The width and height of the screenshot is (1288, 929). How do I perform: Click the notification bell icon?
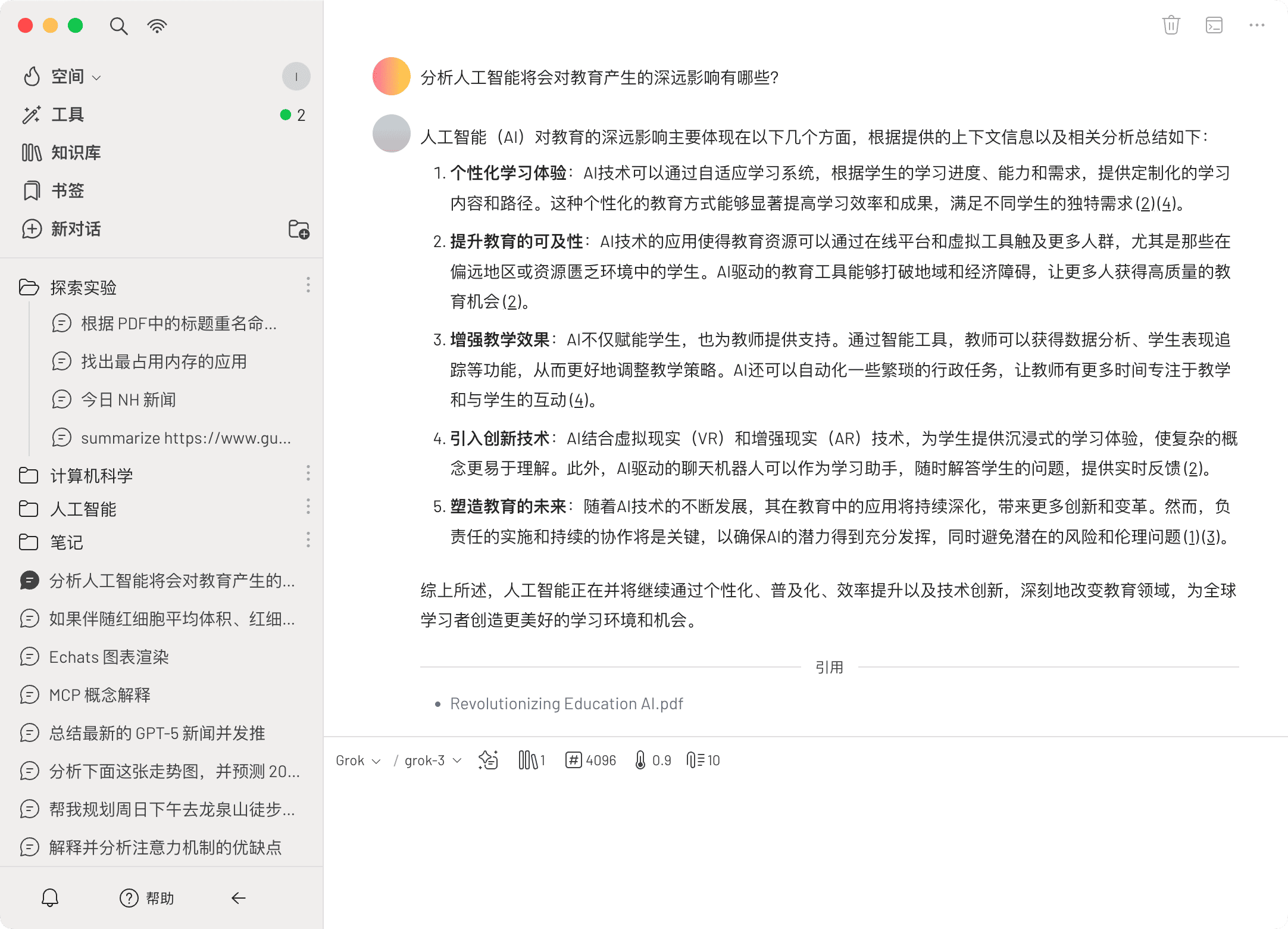pyautogui.click(x=50, y=897)
